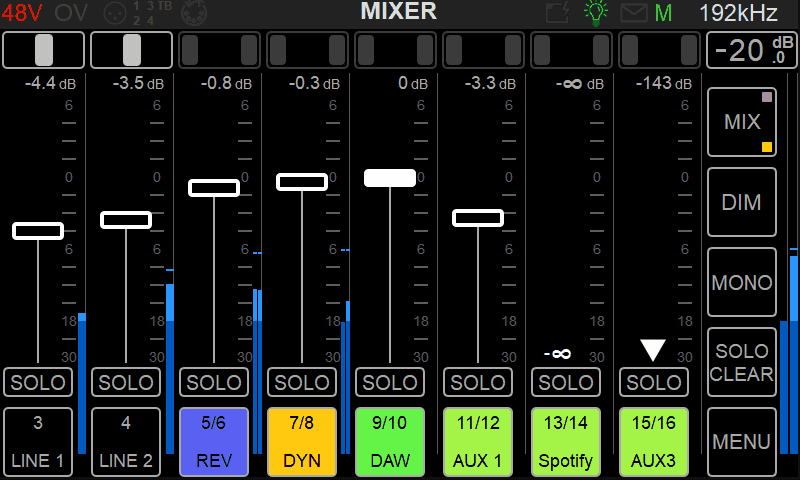Click the green M status indicator
The image size is (800, 480).
coord(663,13)
